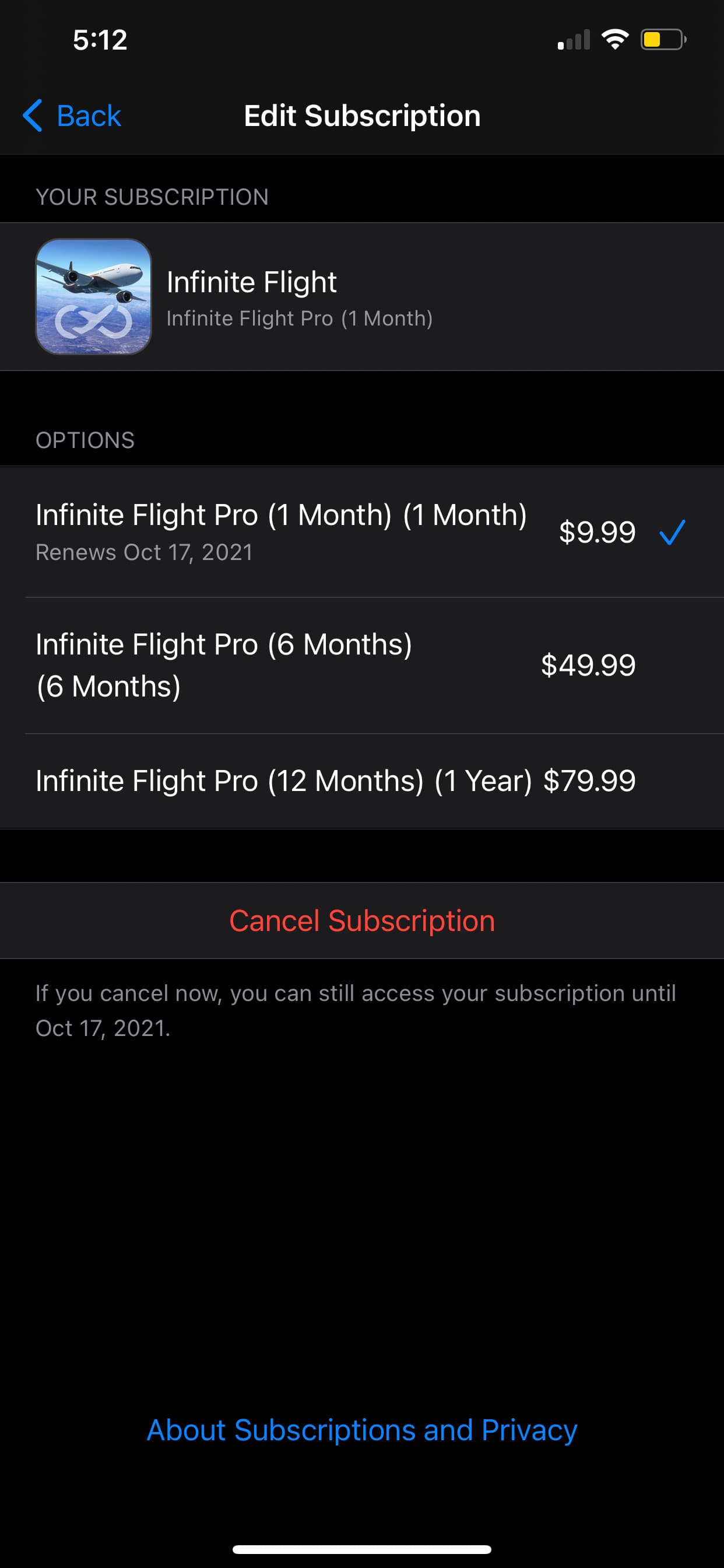The width and height of the screenshot is (724, 1568).
Task: Tap the 5:12 clock in status bar
Action: click(100, 40)
